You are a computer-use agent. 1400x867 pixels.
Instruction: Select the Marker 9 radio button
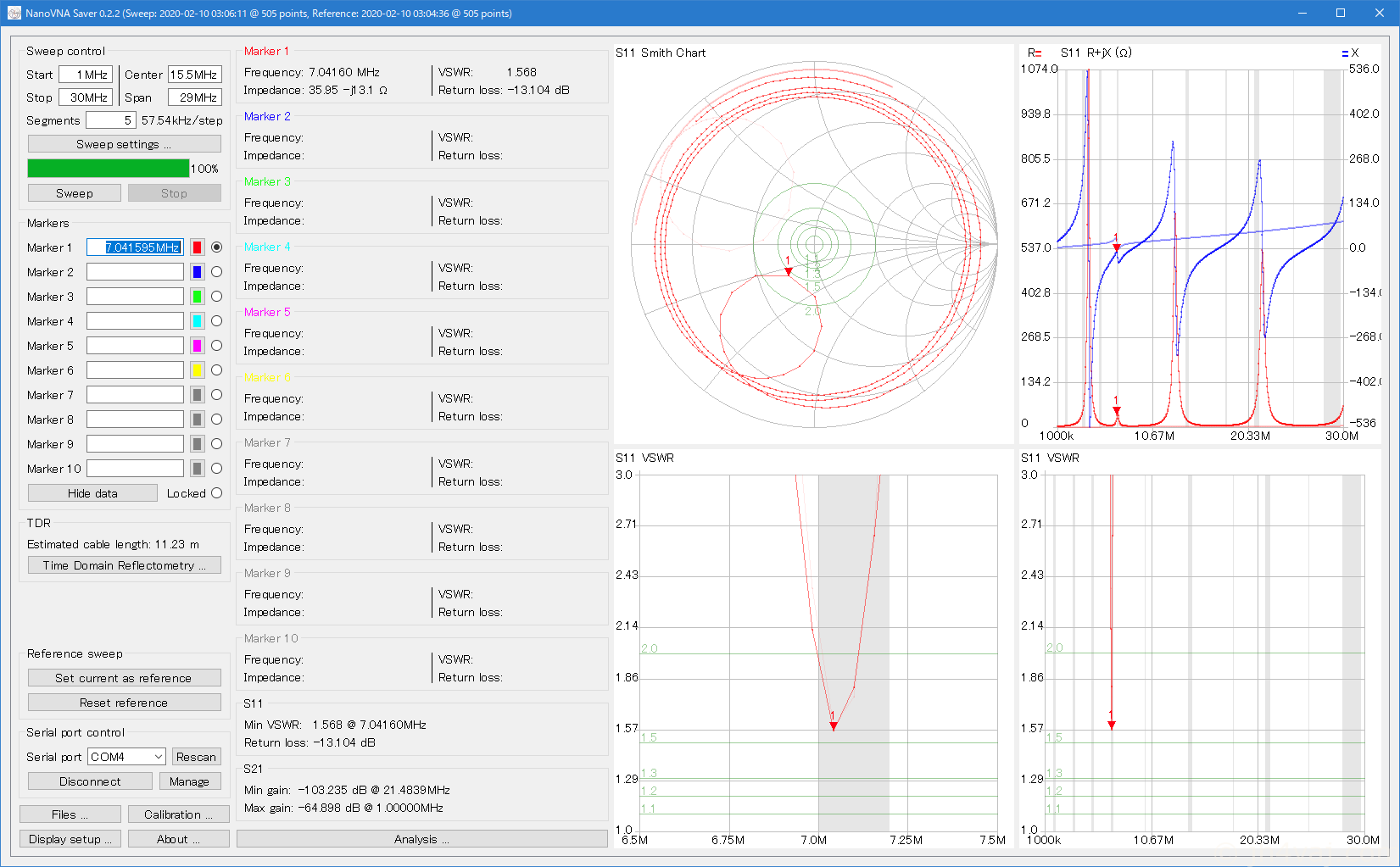click(x=217, y=444)
